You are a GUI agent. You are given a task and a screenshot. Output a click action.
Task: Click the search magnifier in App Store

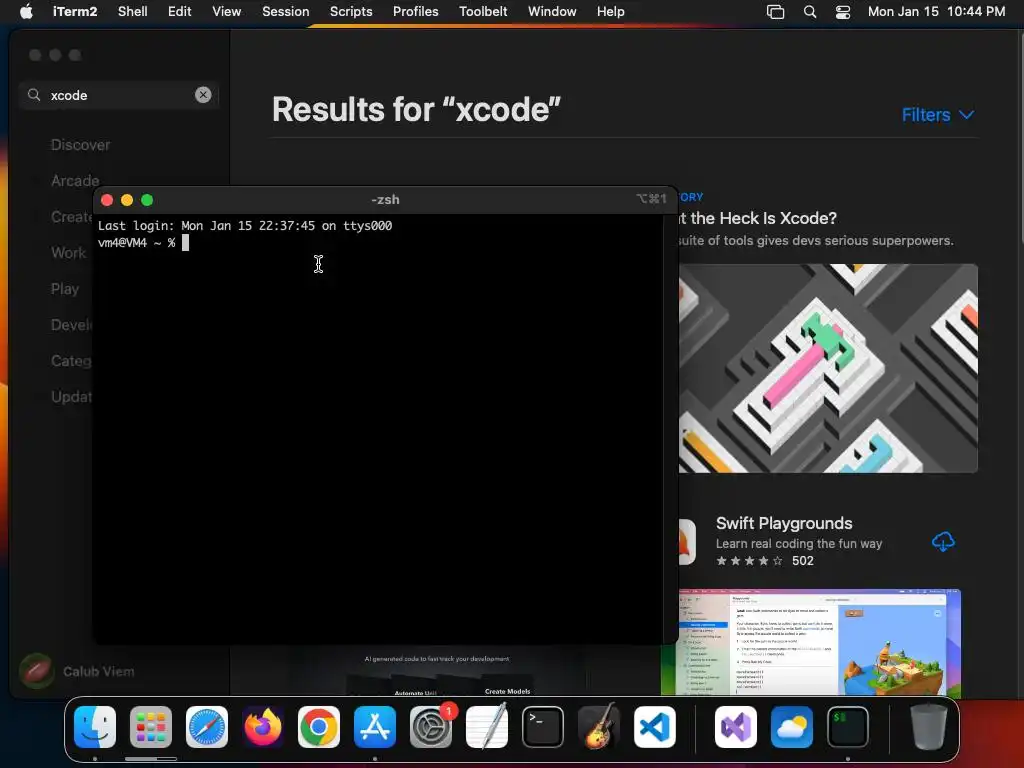[34, 95]
